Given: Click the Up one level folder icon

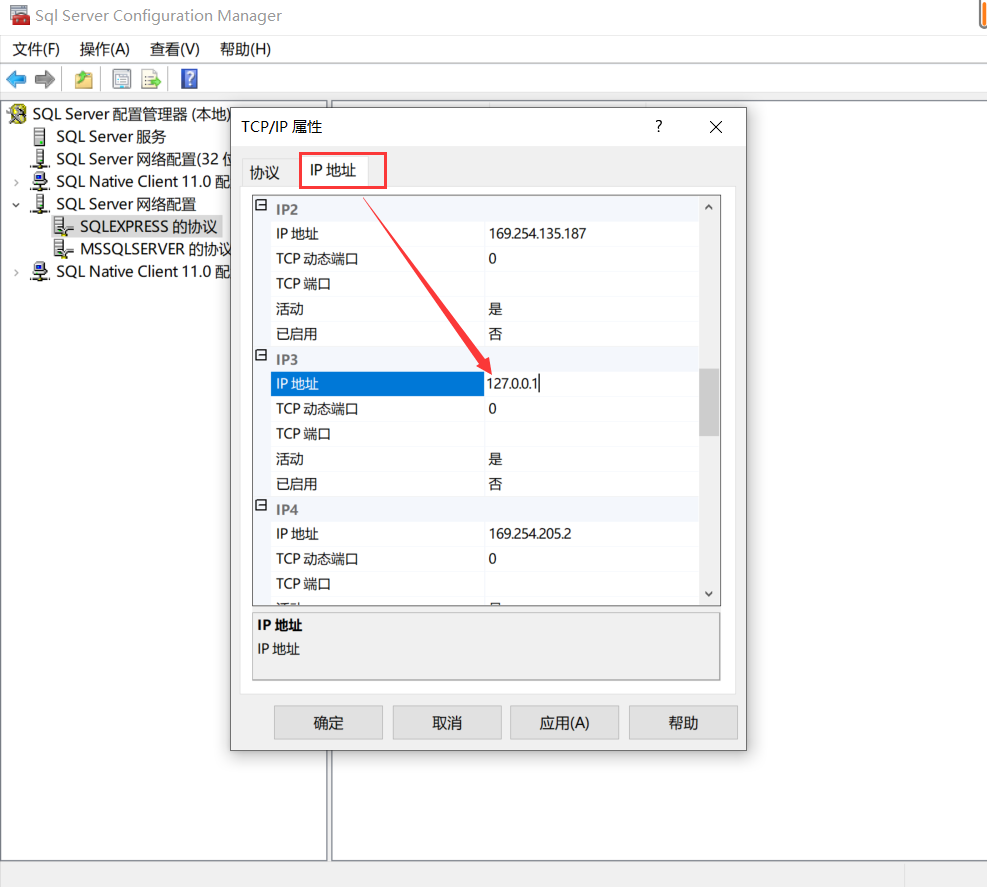Looking at the screenshot, I should click(x=84, y=79).
